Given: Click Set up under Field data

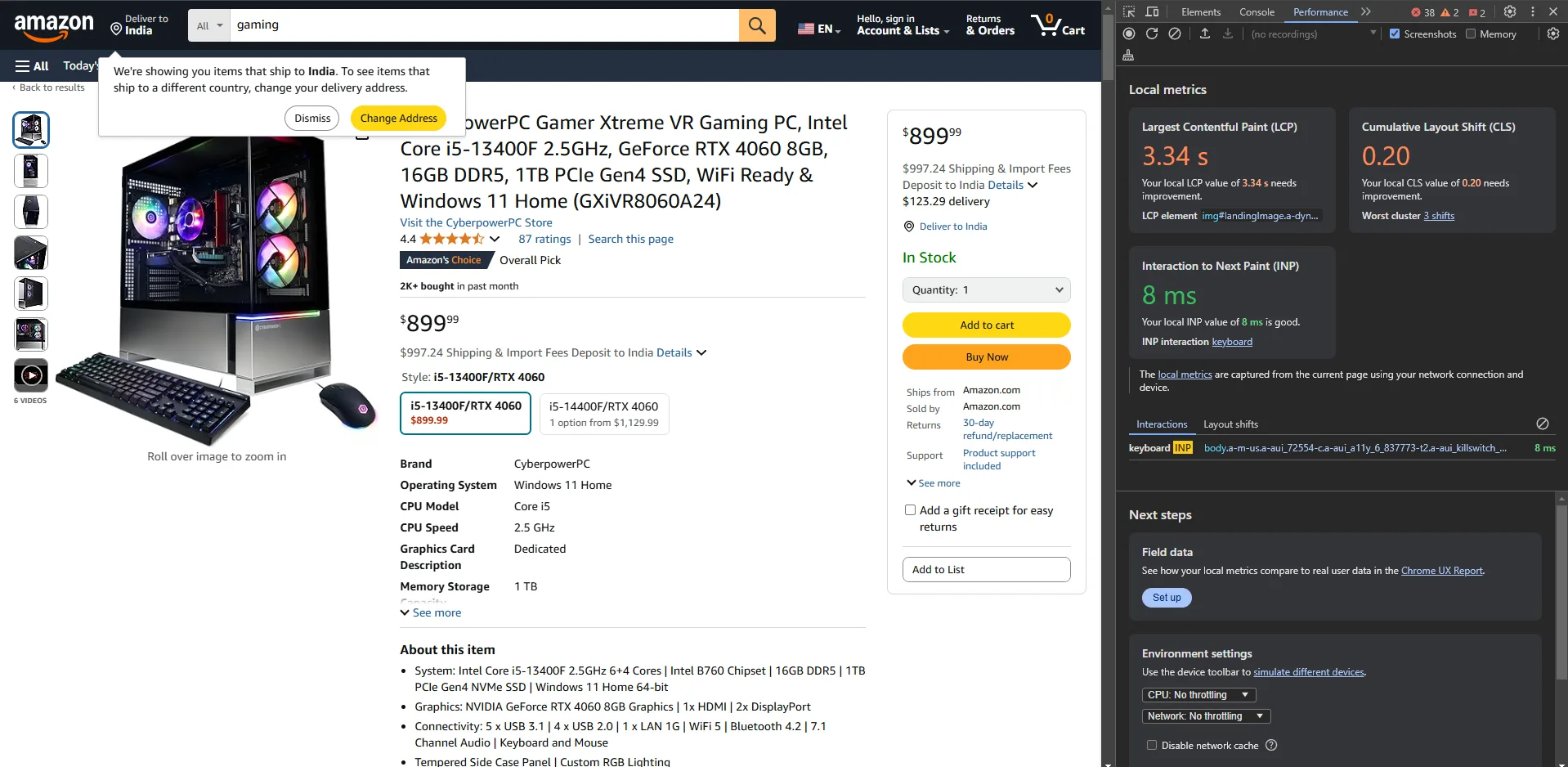Looking at the screenshot, I should click(1167, 598).
